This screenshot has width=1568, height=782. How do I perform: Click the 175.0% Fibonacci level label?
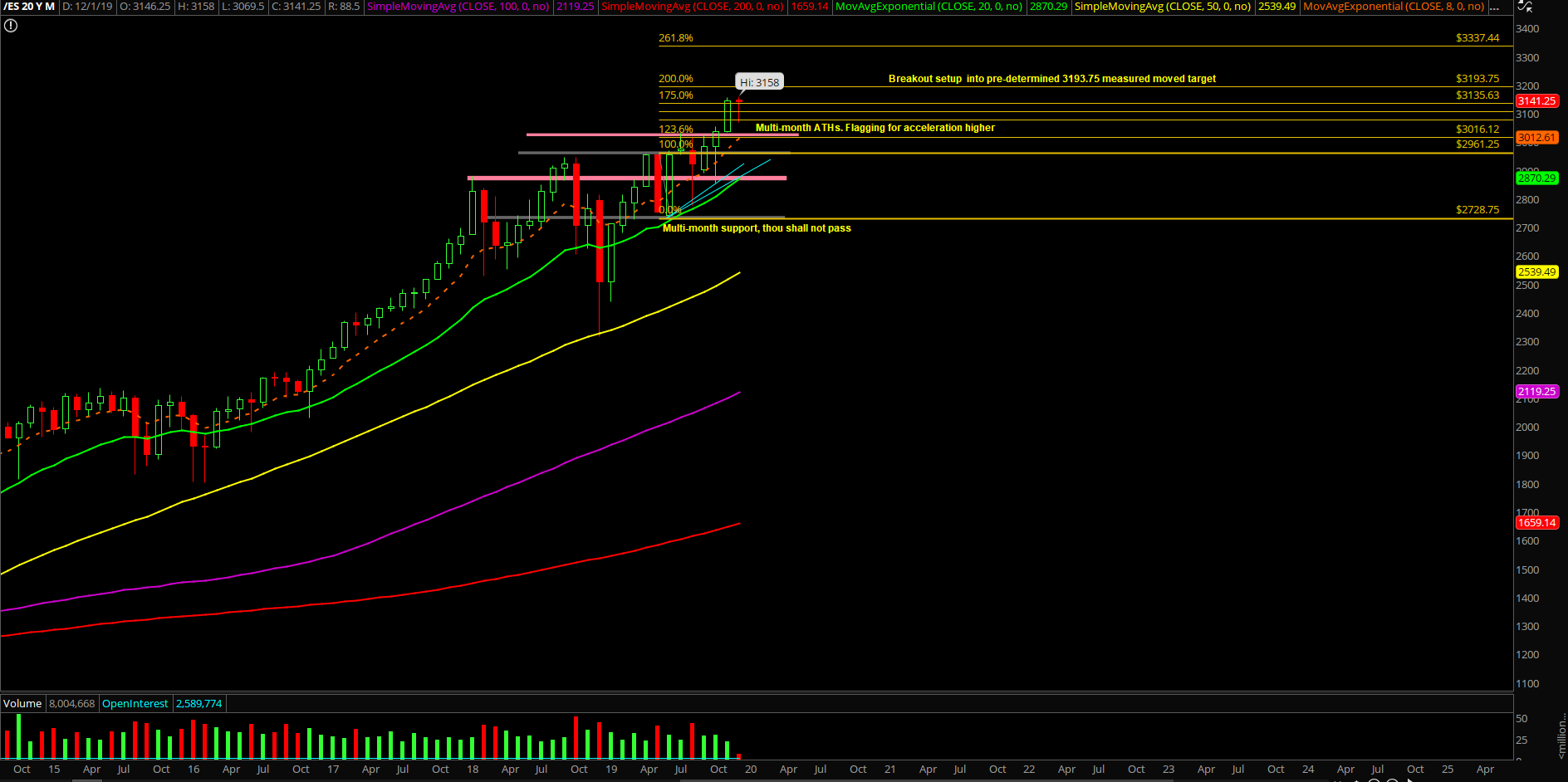pyautogui.click(x=675, y=95)
